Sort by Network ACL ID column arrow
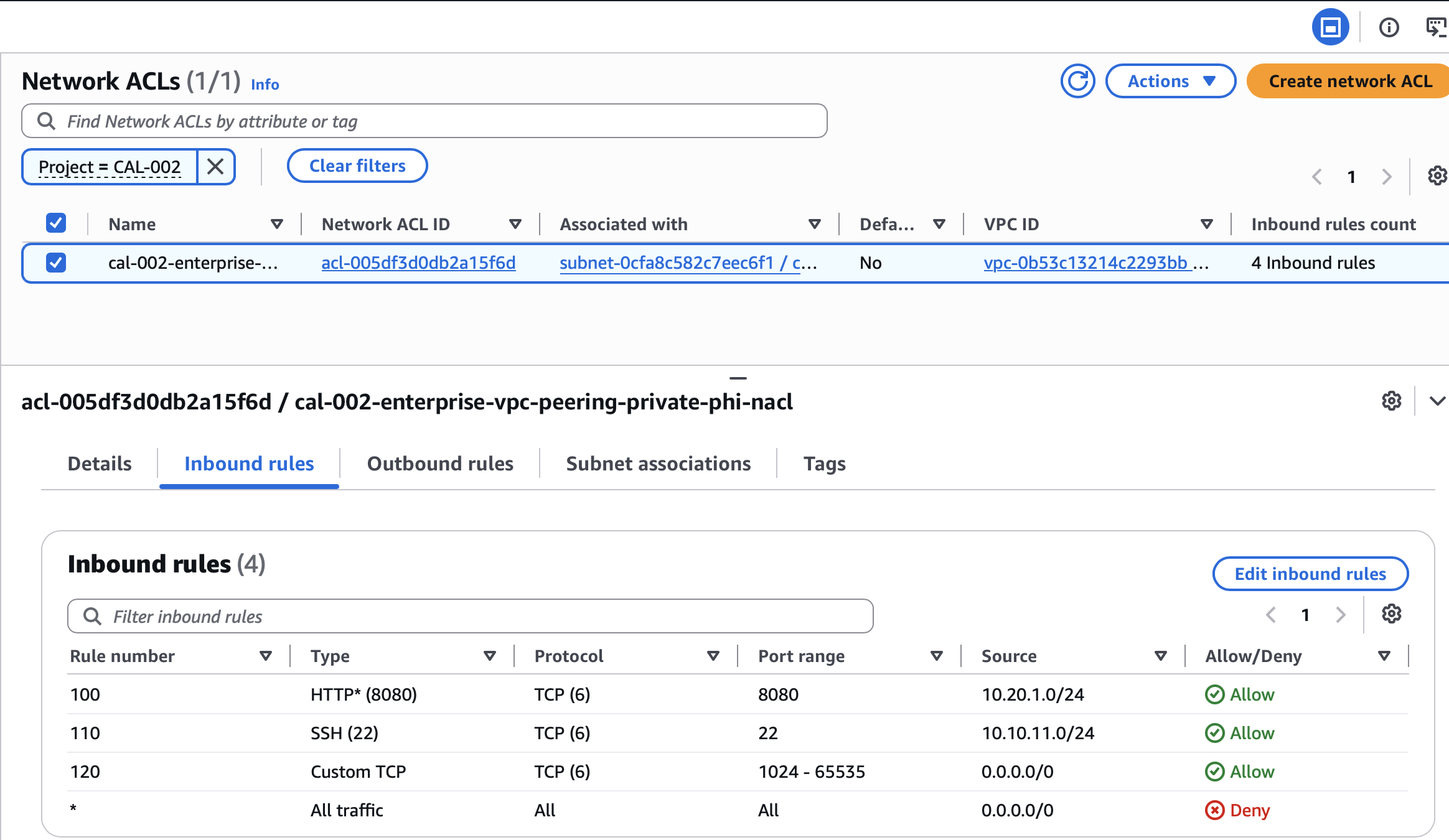The height and width of the screenshot is (840, 1449). pos(515,224)
